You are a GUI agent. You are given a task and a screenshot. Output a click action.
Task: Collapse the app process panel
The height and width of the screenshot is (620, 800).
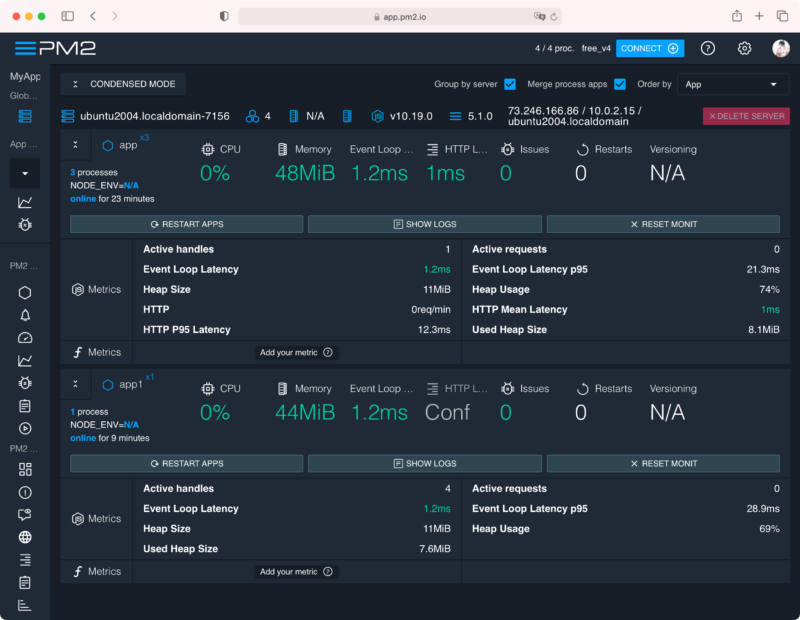tap(75, 145)
